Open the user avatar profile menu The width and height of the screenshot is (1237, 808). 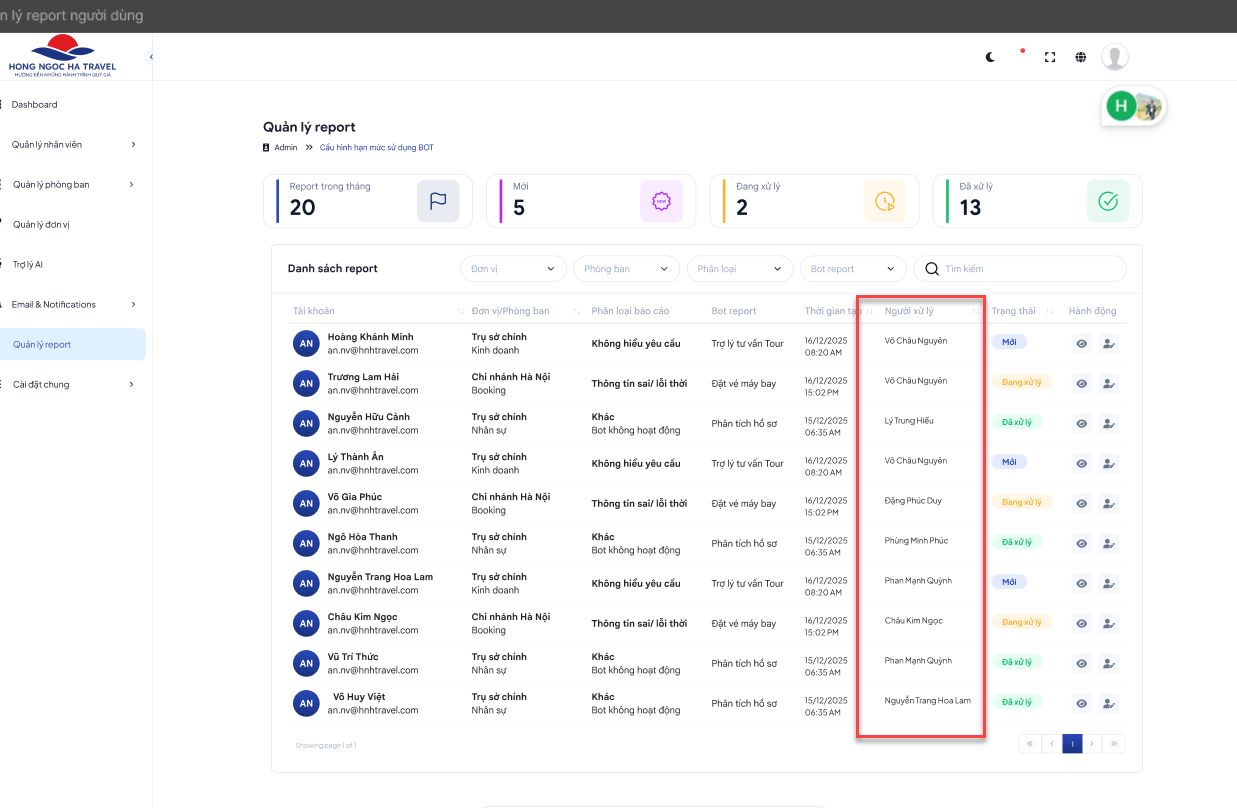point(1115,57)
